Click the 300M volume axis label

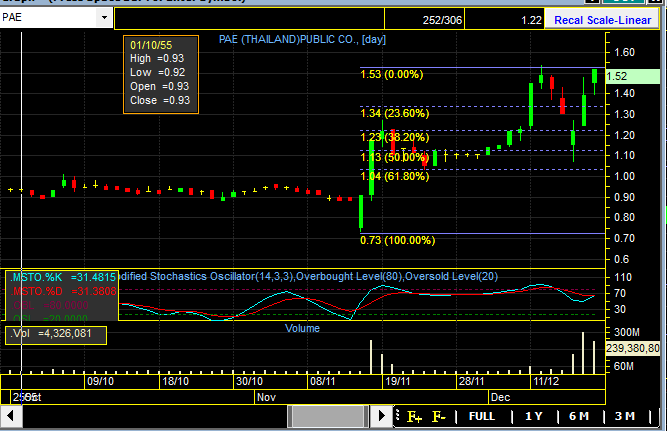[627, 332]
